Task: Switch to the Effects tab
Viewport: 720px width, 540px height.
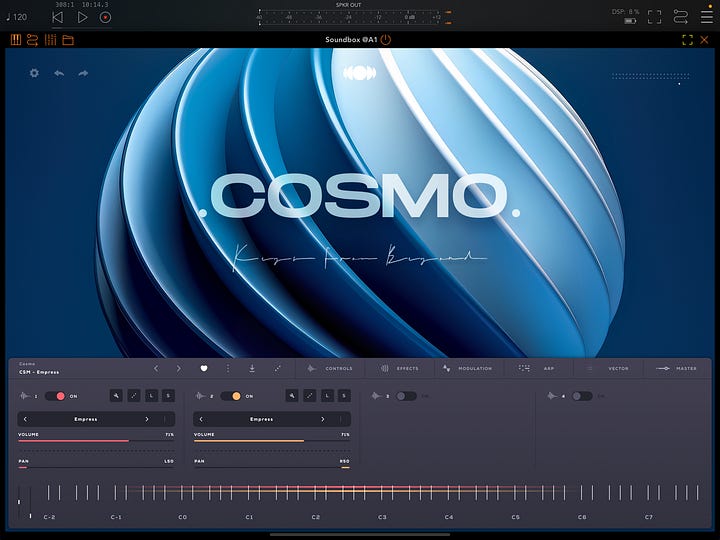Action: (x=399, y=368)
